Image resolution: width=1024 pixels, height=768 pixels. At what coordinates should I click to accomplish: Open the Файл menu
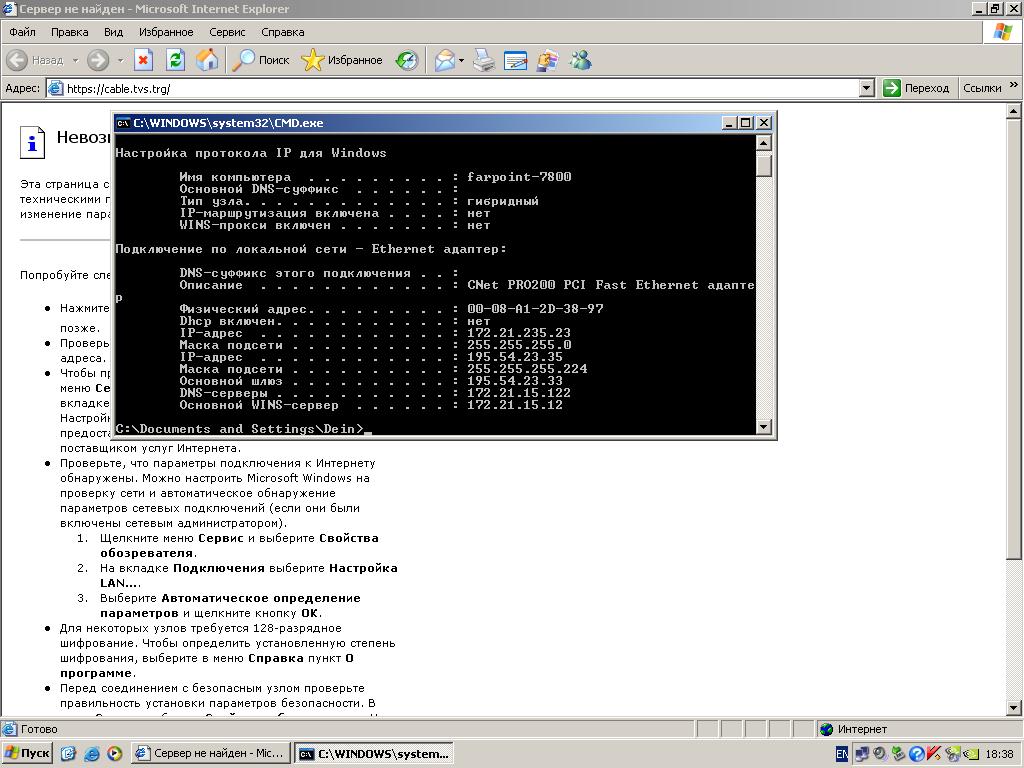[x=22, y=32]
